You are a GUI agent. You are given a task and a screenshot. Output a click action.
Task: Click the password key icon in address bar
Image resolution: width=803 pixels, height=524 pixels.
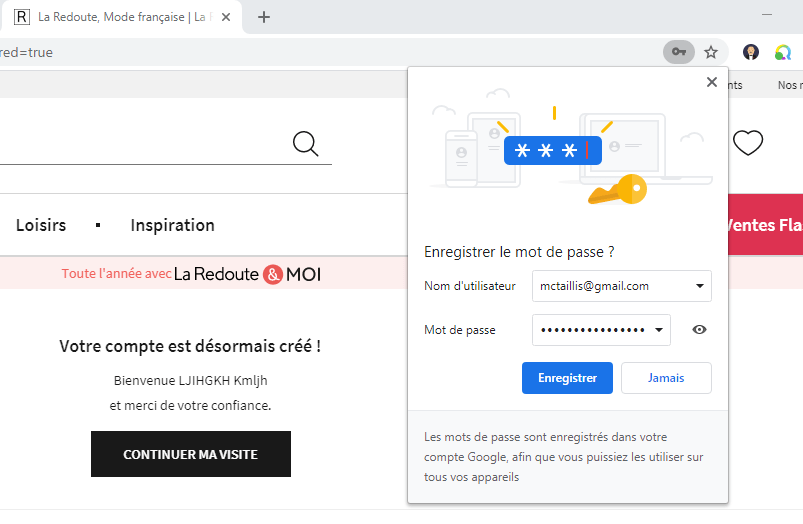click(679, 52)
